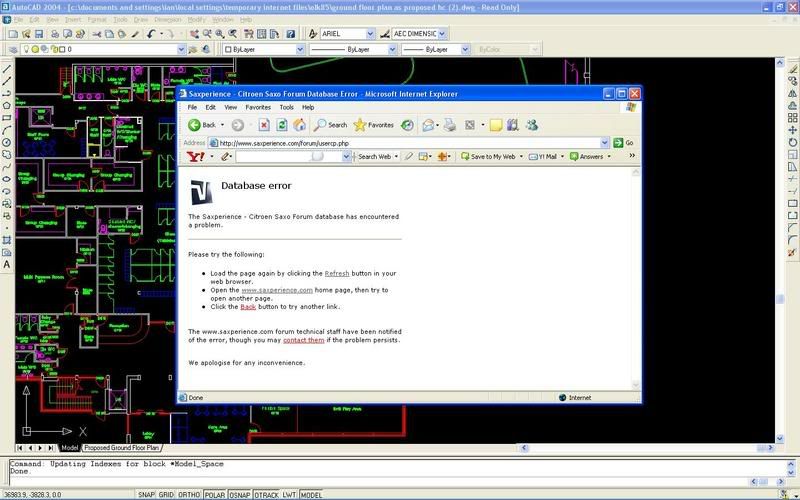Click the Refresh link in error page
The width and height of the screenshot is (800, 500).
[x=337, y=273]
